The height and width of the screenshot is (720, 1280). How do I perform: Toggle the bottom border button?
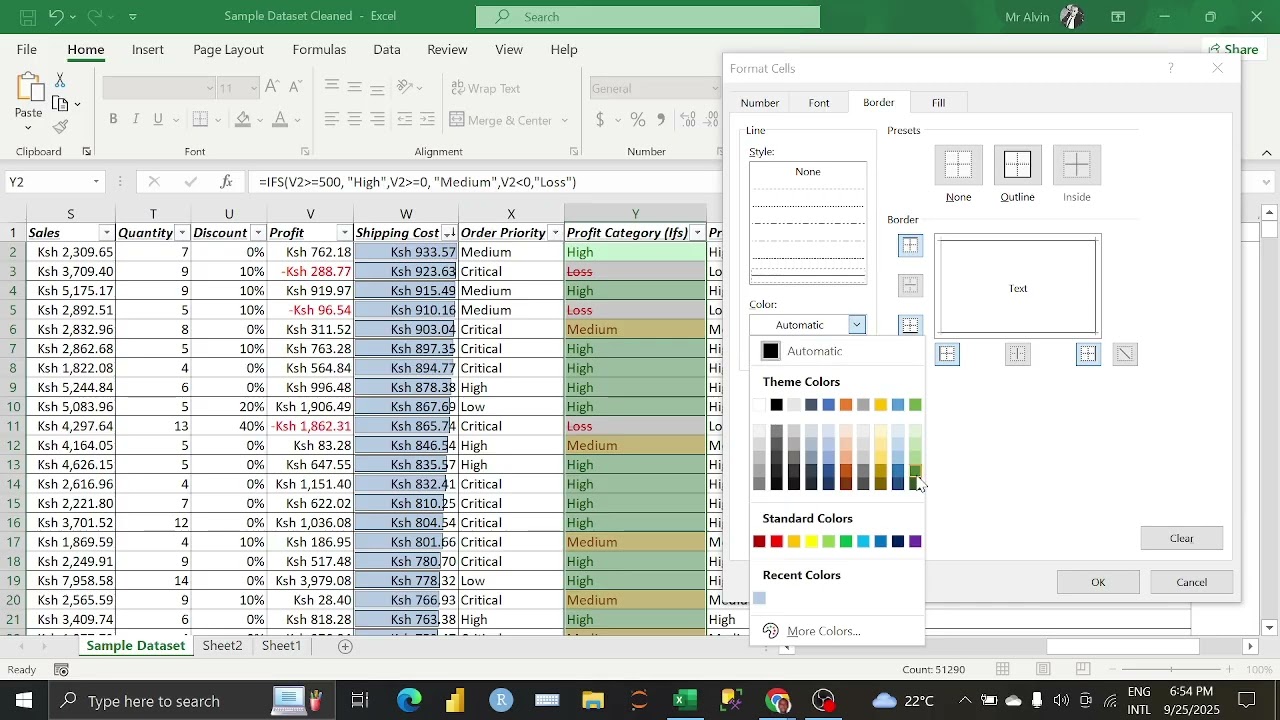[x=910, y=326]
